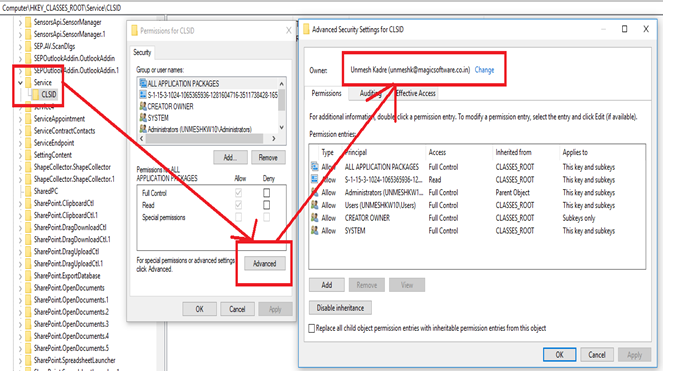The height and width of the screenshot is (374, 694).
Task: Select Administrators row in permission entries
Action: [x=476, y=193]
